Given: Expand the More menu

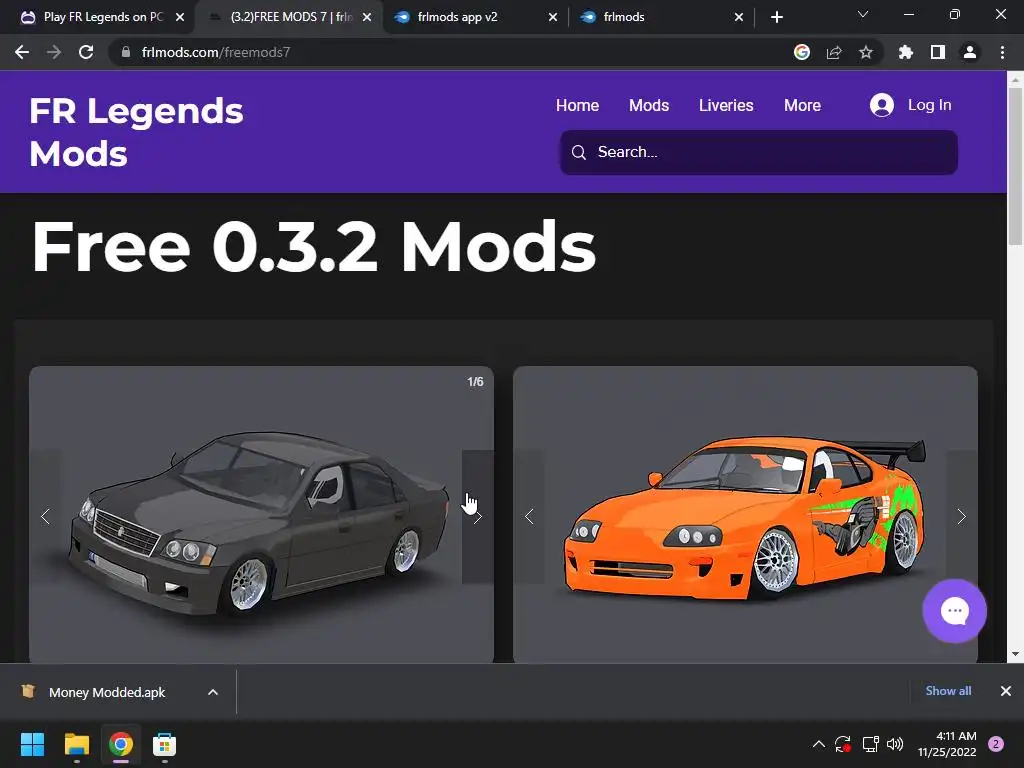Looking at the screenshot, I should coord(802,105).
